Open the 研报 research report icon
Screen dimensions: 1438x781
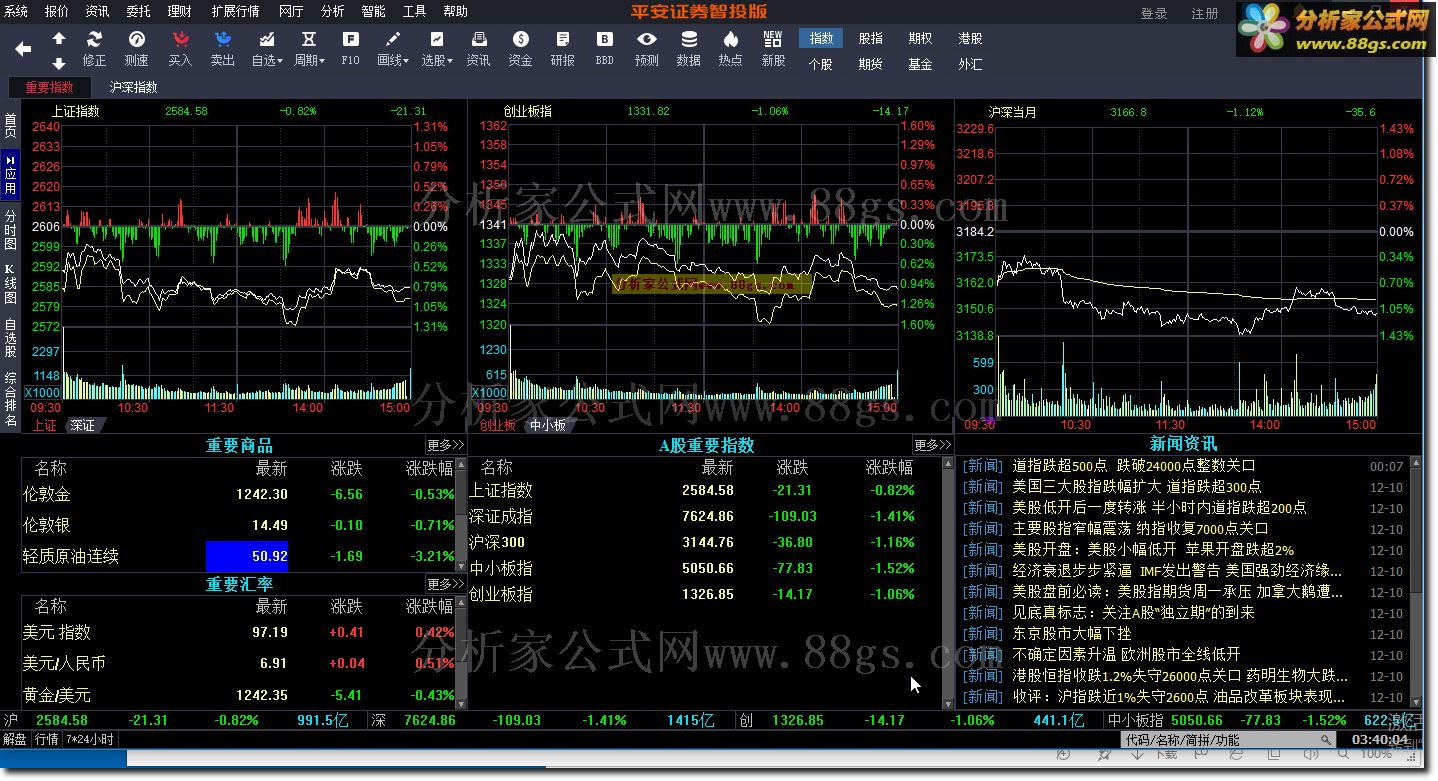tap(563, 48)
